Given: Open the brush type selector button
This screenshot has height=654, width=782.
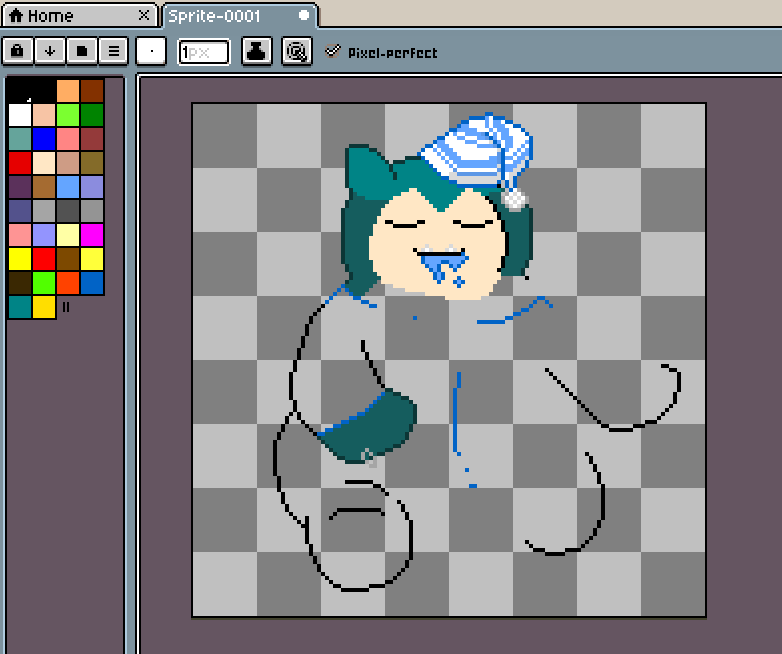Looking at the screenshot, I should point(151,51).
